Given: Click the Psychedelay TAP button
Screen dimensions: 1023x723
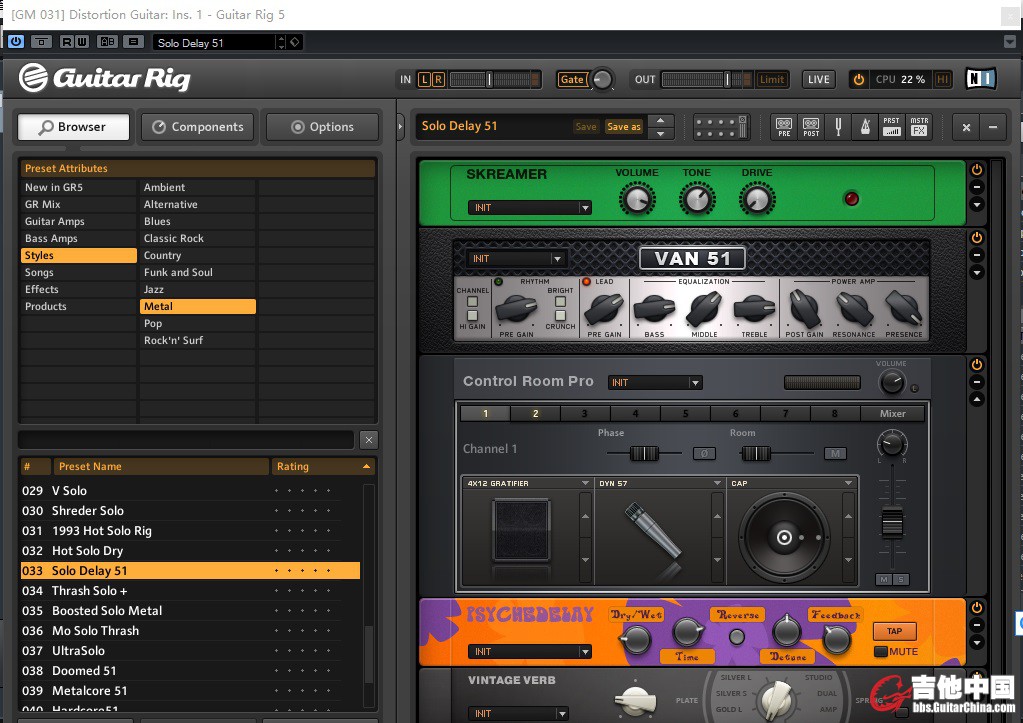Looking at the screenshot, I should click(x=894, y=631).
